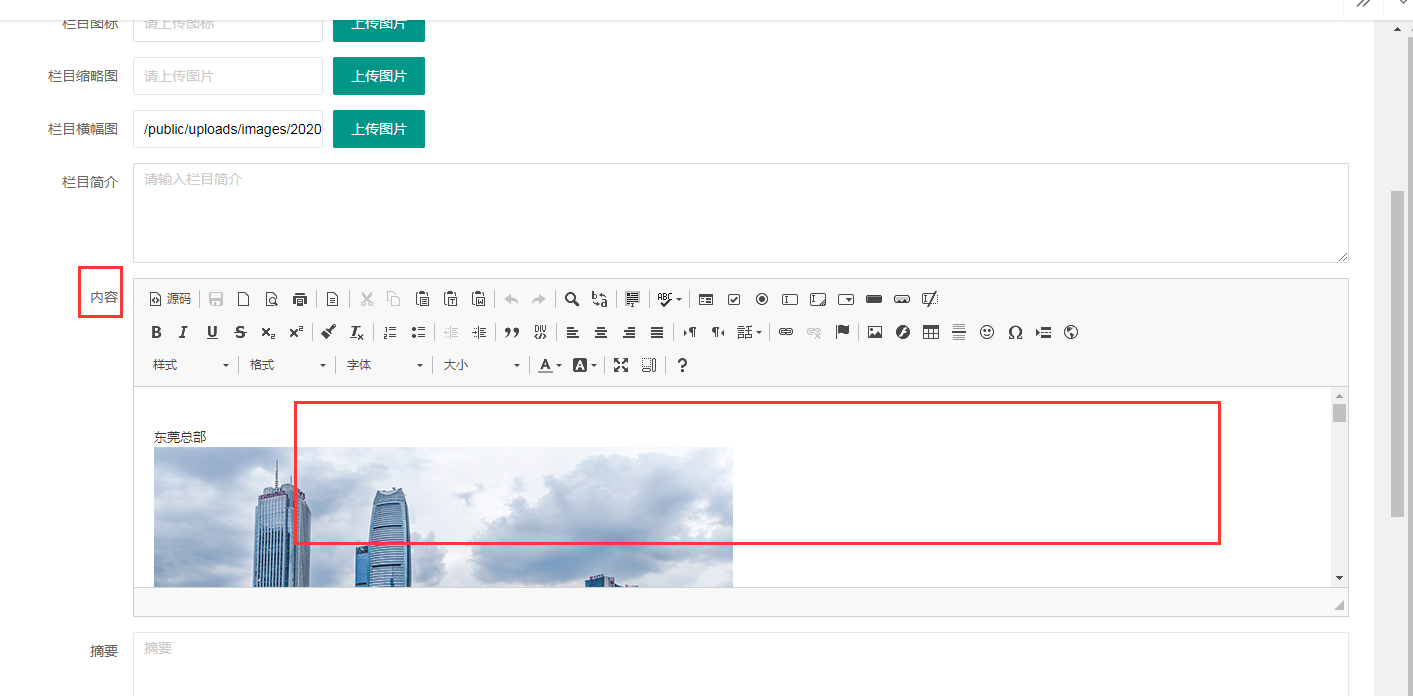Open the text color picker

tap(549, 365)
